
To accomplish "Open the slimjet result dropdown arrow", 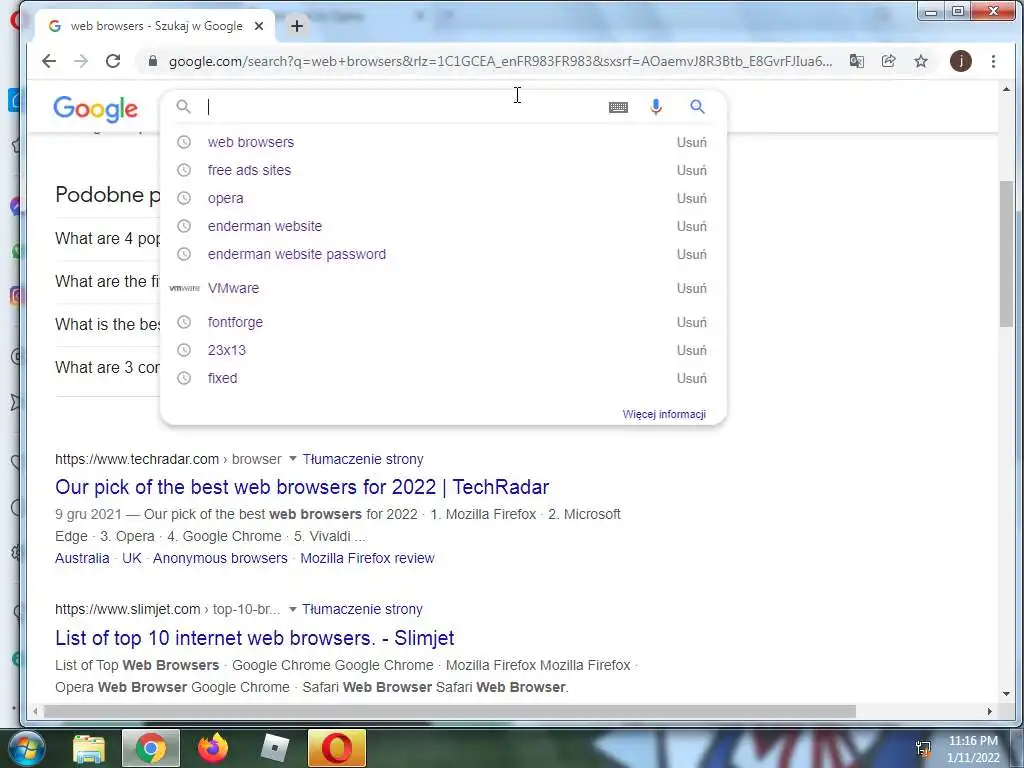I will [293, 609].
